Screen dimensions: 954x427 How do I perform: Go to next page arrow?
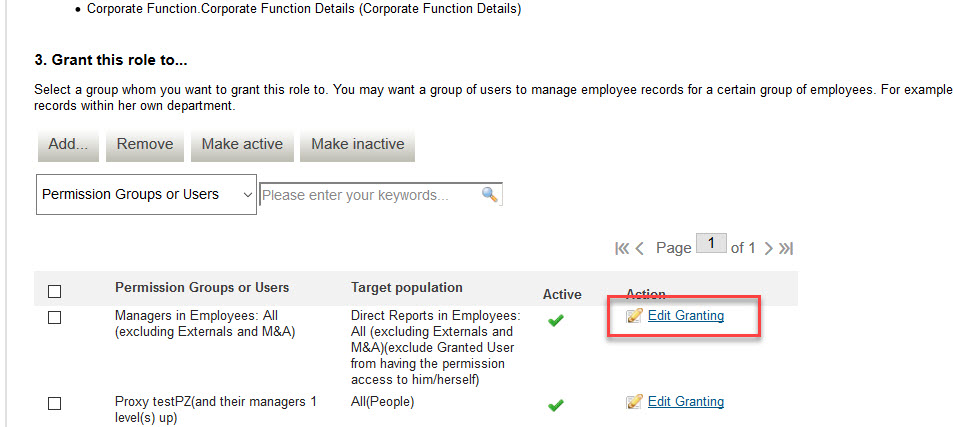point(768,248)
